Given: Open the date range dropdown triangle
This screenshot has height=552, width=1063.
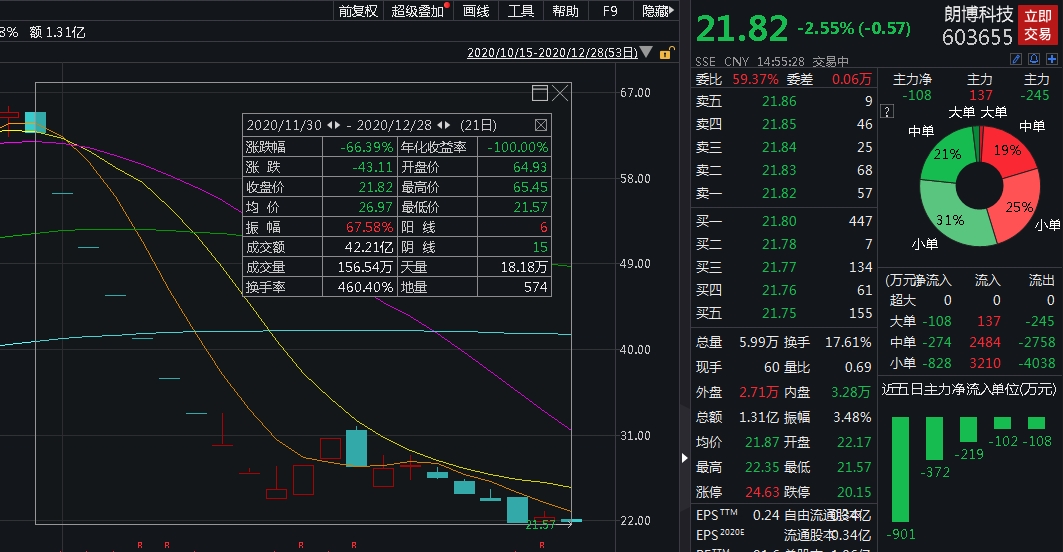Looking at the screenshot, I should pos(646,52).
